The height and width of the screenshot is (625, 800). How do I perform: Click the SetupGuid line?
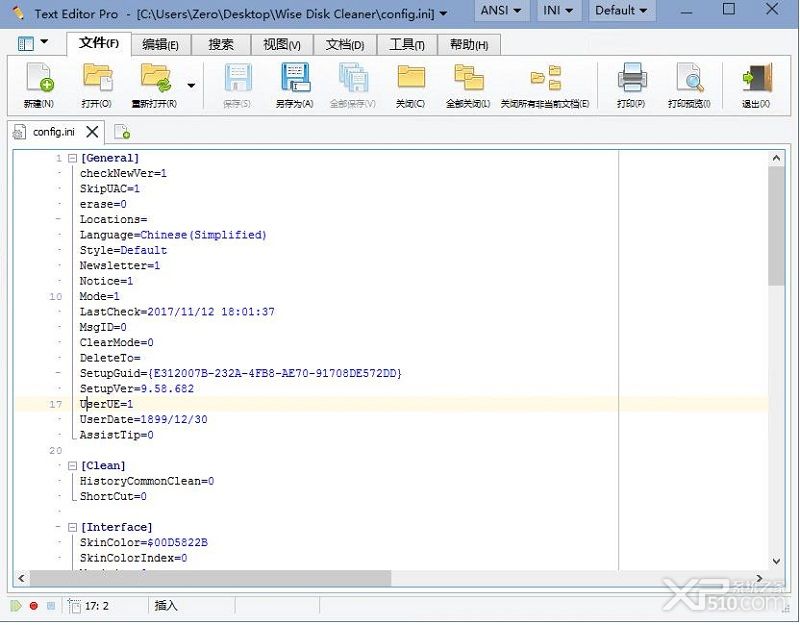[241, 373]
